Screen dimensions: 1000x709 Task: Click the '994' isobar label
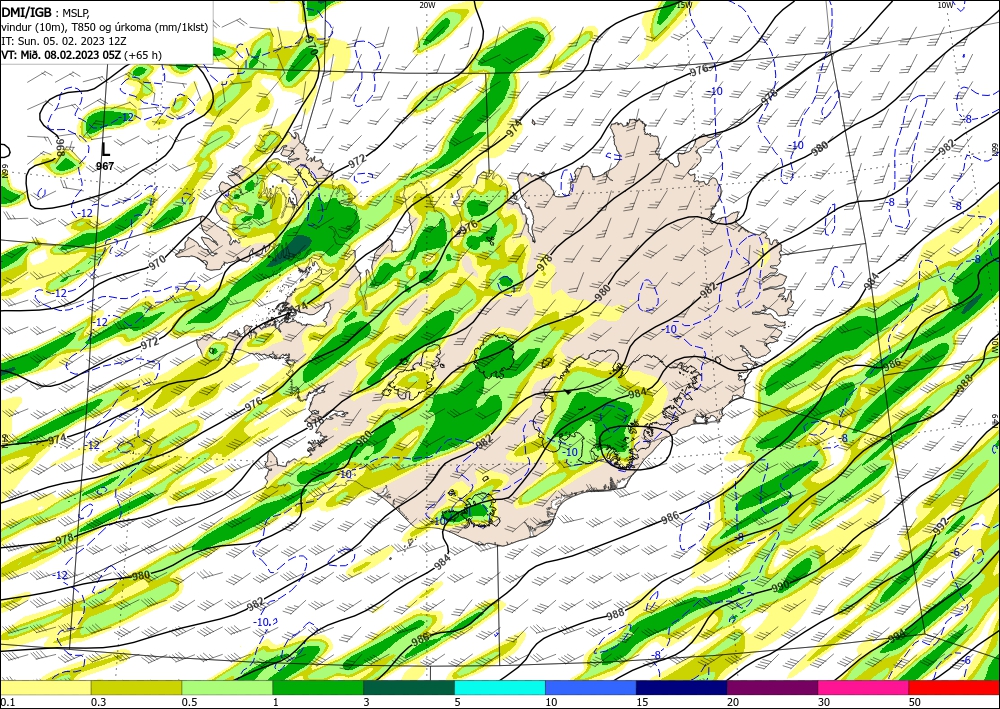coord(897,637)
